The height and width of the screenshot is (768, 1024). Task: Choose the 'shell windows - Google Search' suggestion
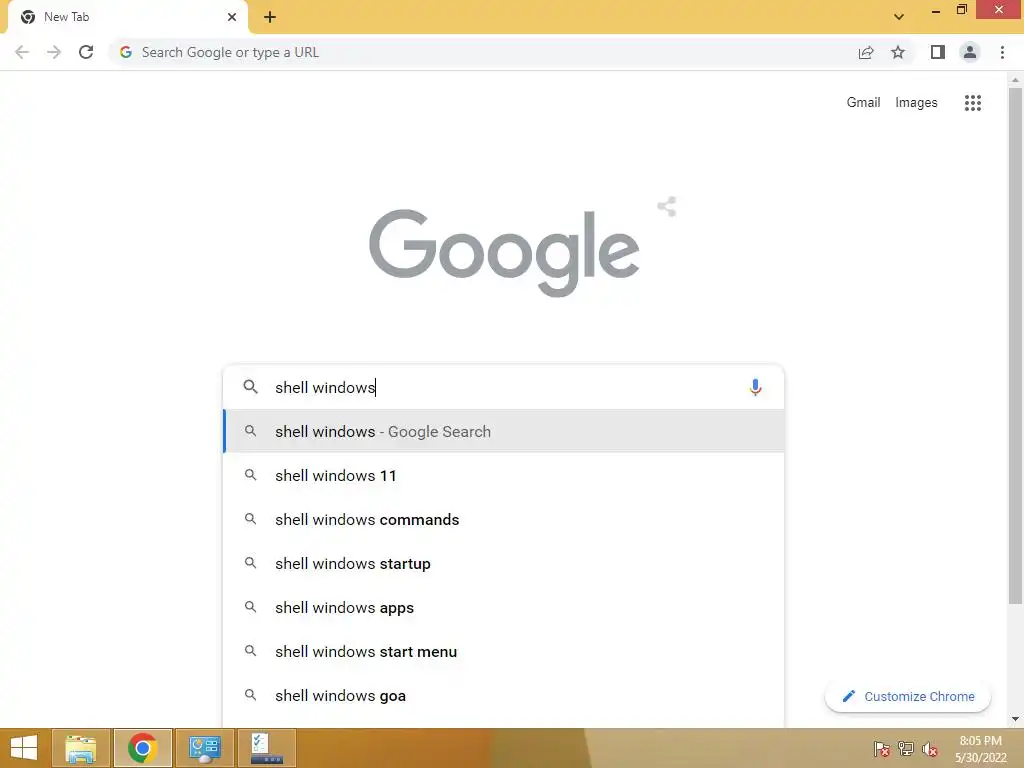coord(503,431)
